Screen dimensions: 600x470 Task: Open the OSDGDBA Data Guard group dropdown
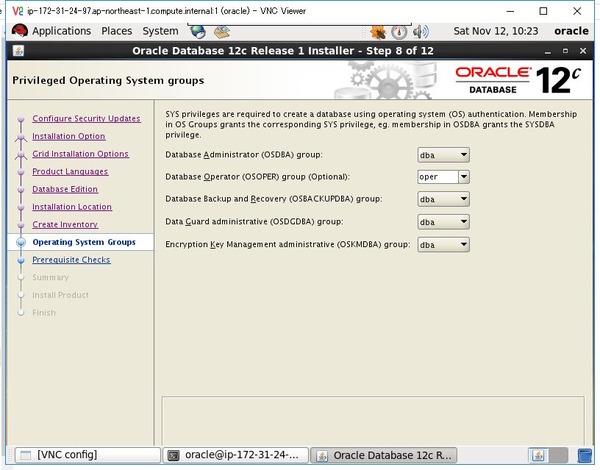pyautogui.click(x=443, y=222)
